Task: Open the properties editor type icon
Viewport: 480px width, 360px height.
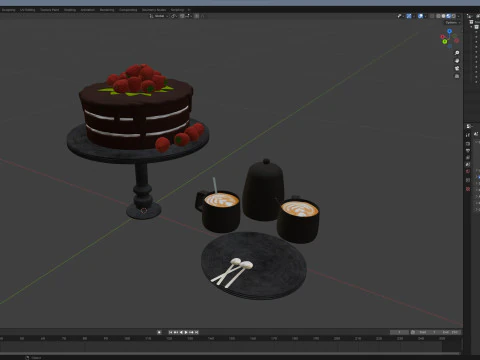Action: click(469, 126)
